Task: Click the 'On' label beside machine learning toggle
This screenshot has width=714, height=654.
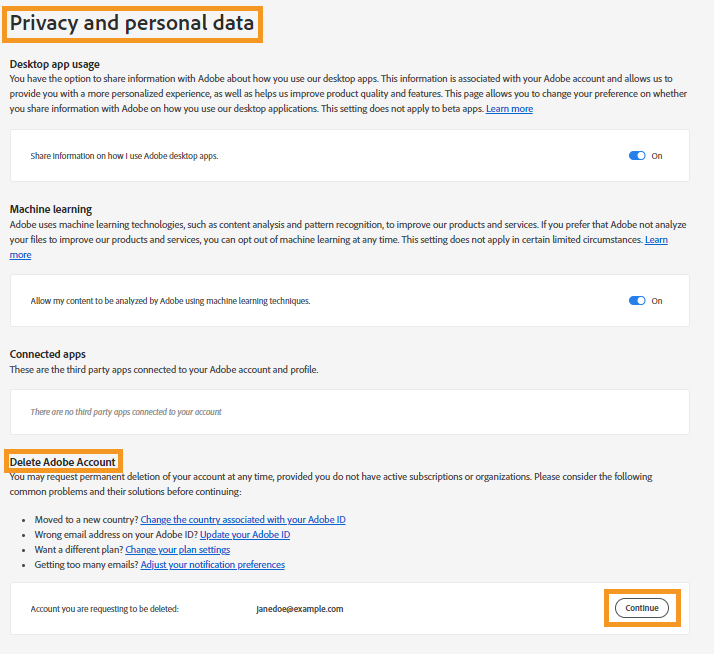Action: point(657,301)
